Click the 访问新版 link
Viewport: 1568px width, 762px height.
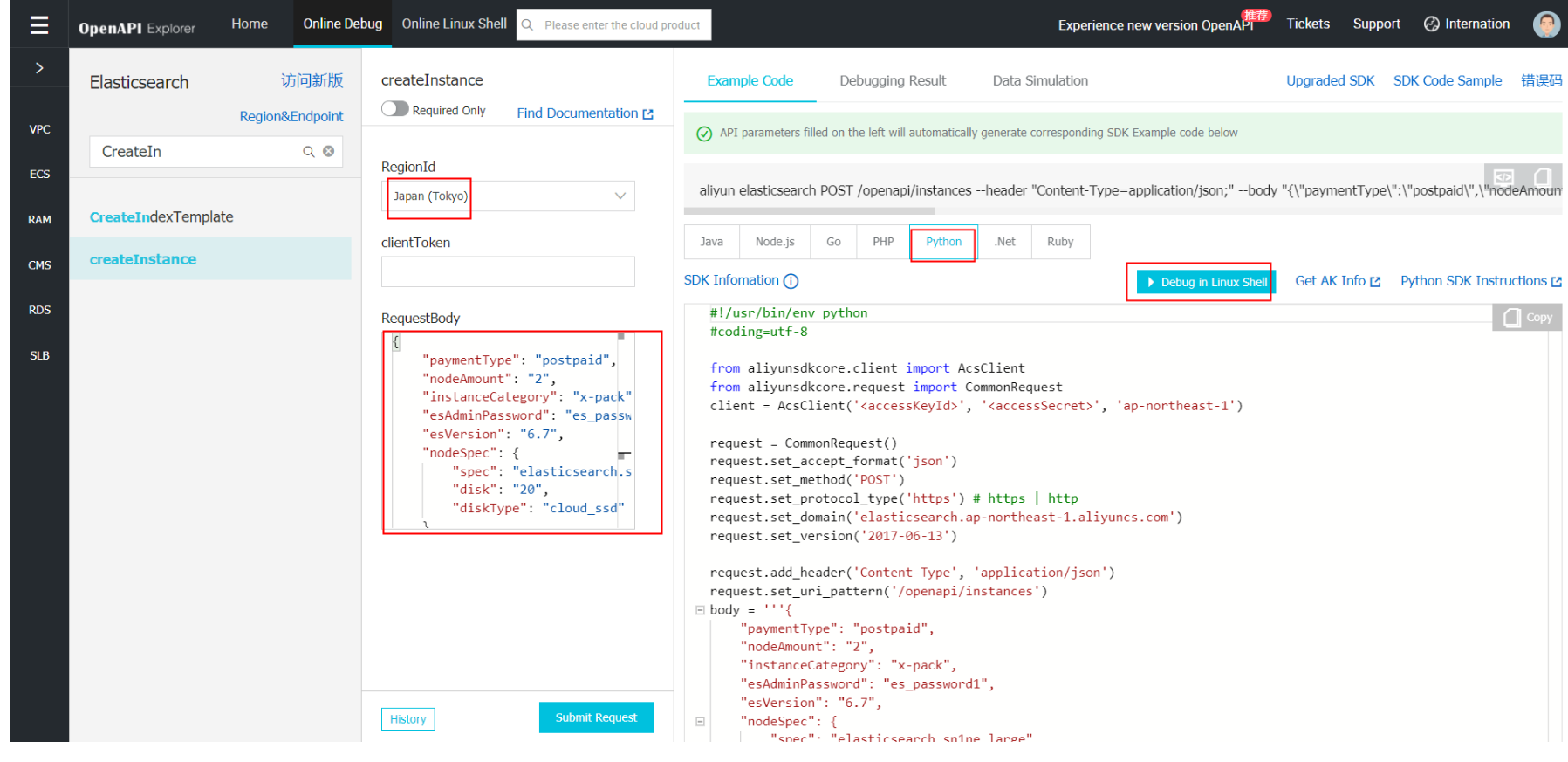point(312,81)
